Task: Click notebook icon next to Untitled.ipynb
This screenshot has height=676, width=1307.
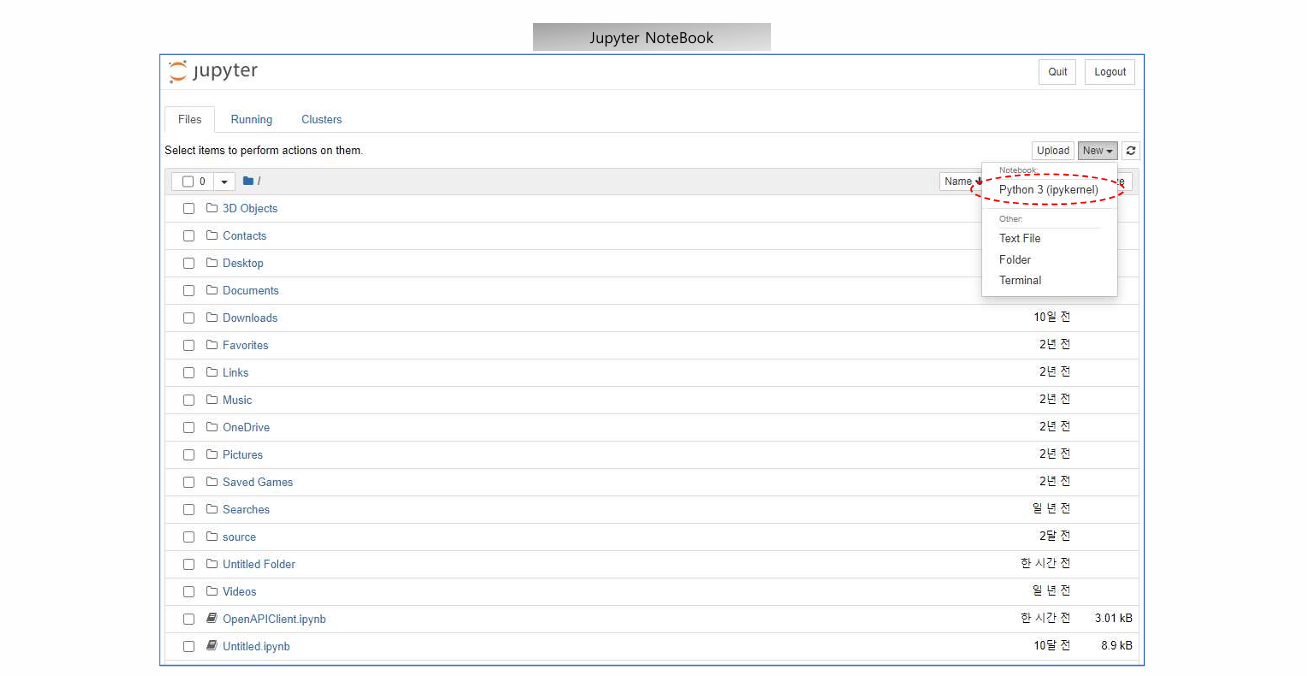Action: (212, 646)
